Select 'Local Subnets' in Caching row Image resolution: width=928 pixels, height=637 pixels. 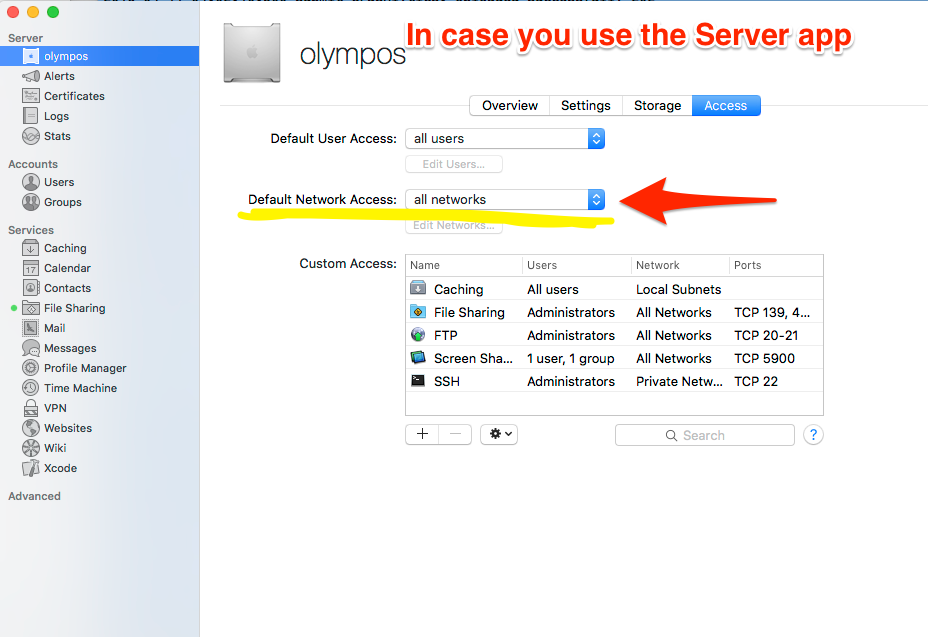678,289
